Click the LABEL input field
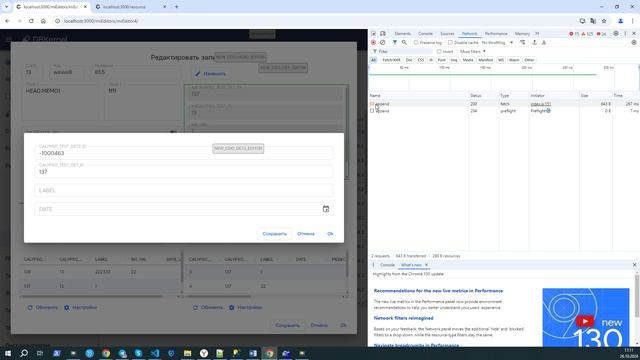This screenshot has height=360, width=640. click(184, 190)
